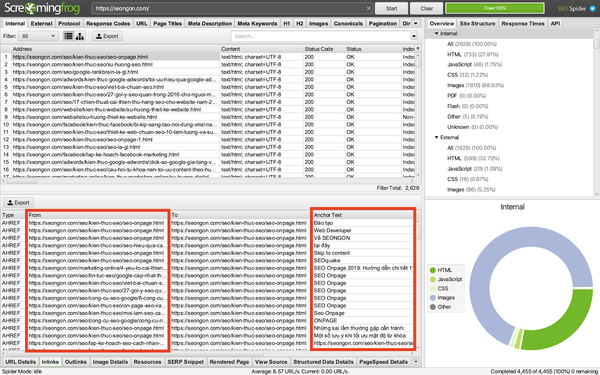600x375 pixels.
Task: Switch to tree view icon
Action: coord(80,36)
